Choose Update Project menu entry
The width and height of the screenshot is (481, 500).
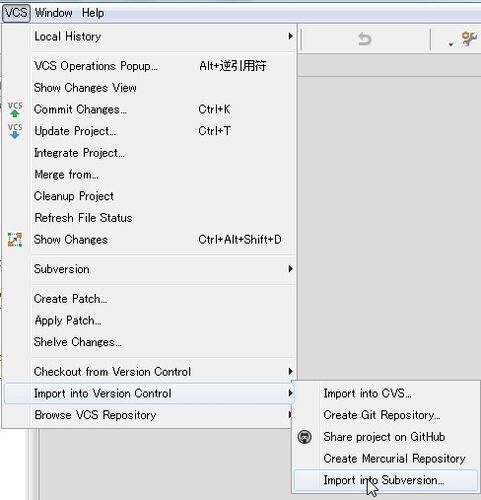coord(150,131)
